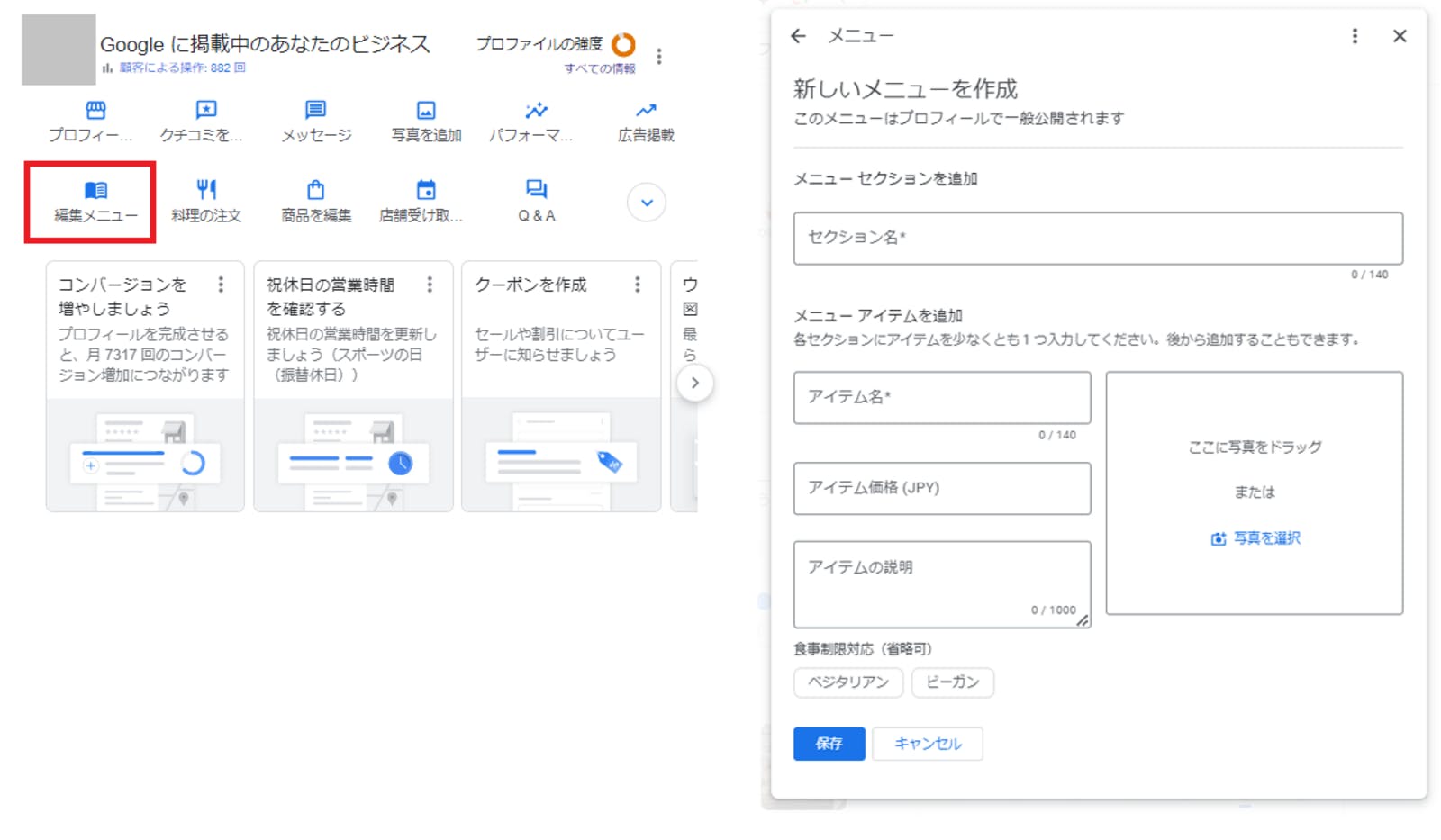Click the business profile thumbnail image
The image size is (1441, 840).
pos(59,50)
